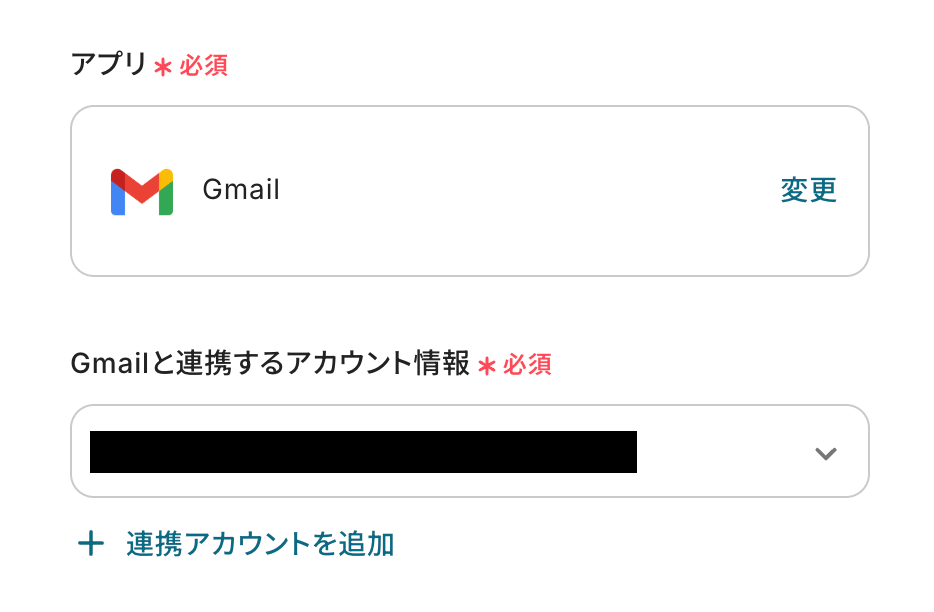
Task: Click the Gmail envelope logo icon
Action: pyautogui.click(x=142, y=191)
